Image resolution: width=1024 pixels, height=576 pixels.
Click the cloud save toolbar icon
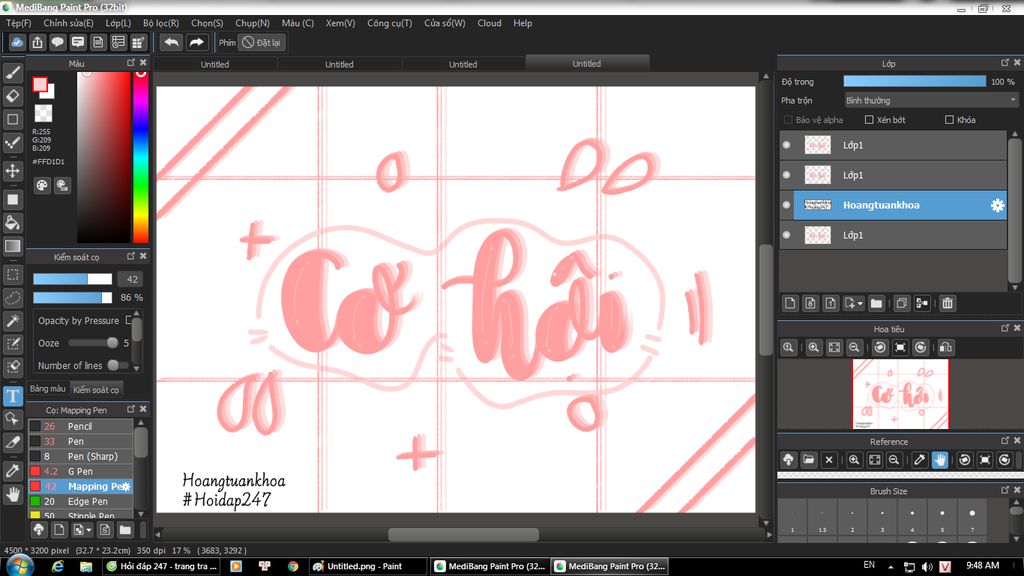click(17, 42)
